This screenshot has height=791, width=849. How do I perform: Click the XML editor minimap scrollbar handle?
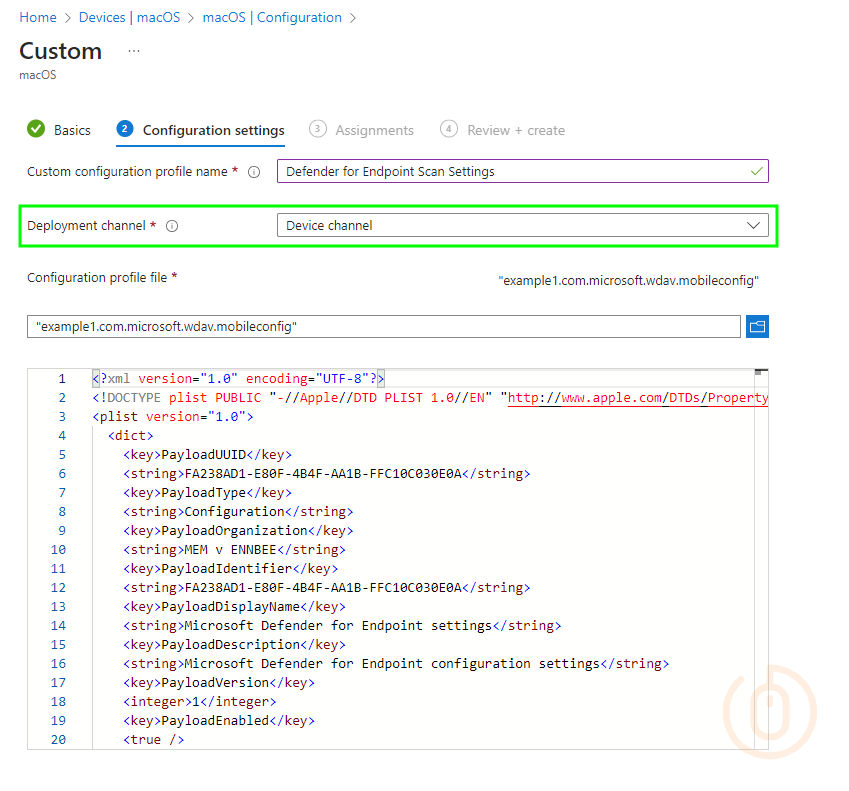pos(761,372)
